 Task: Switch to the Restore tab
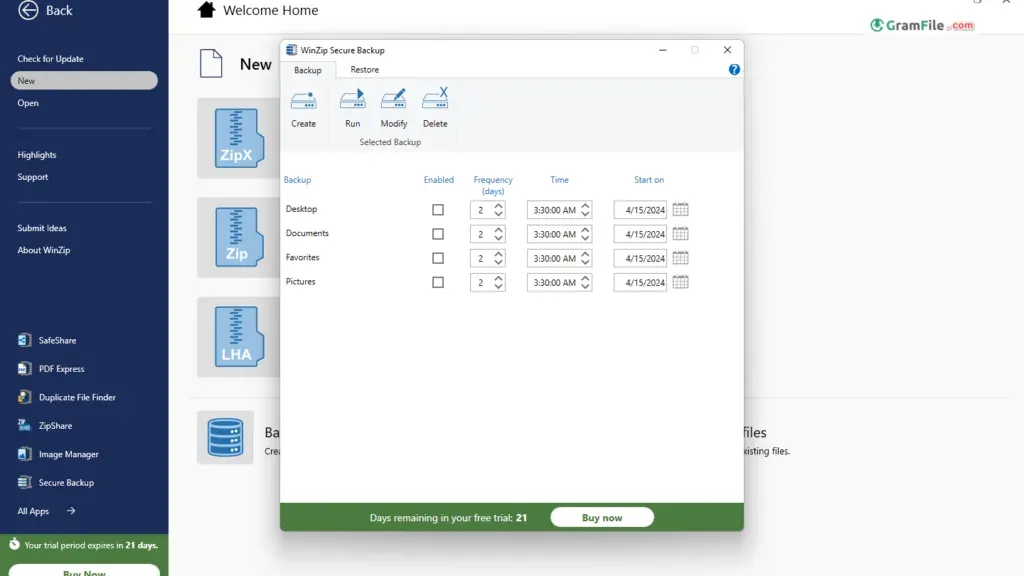(x=364, y=69)
